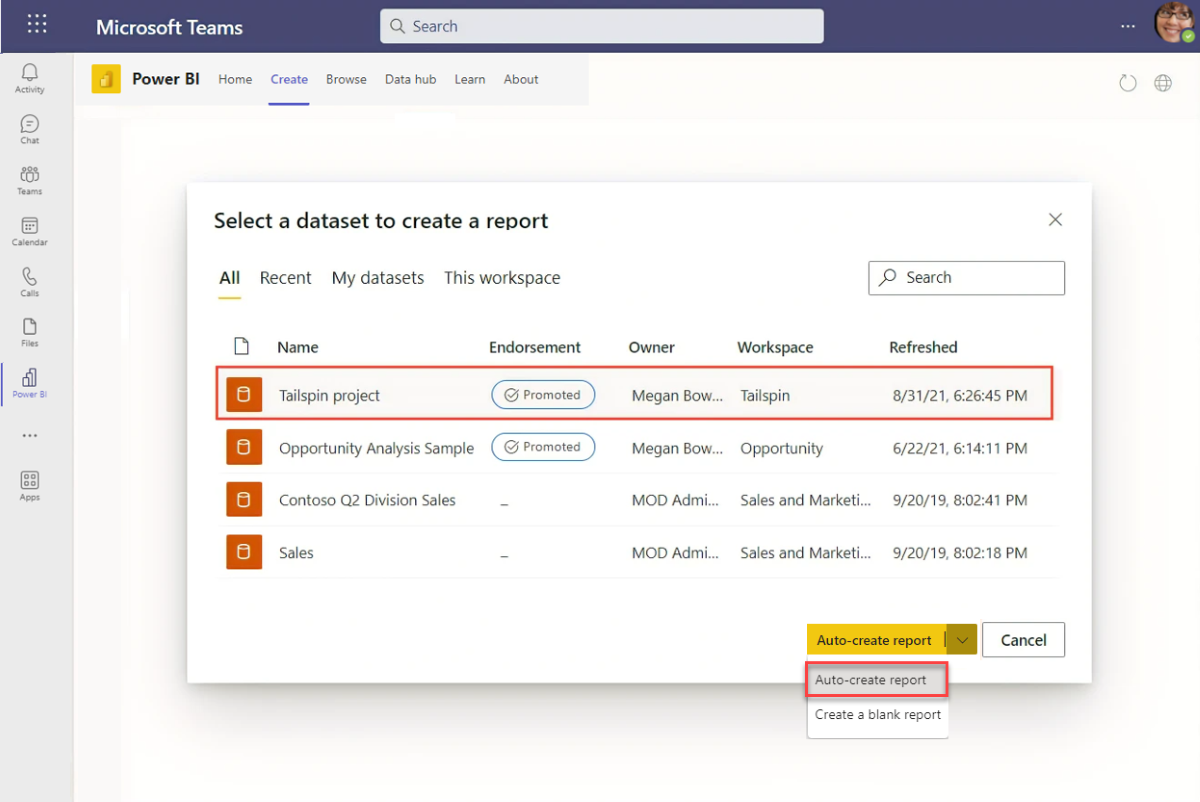
Task: Click the Power BI logo icon
Action: click(106, 79)
